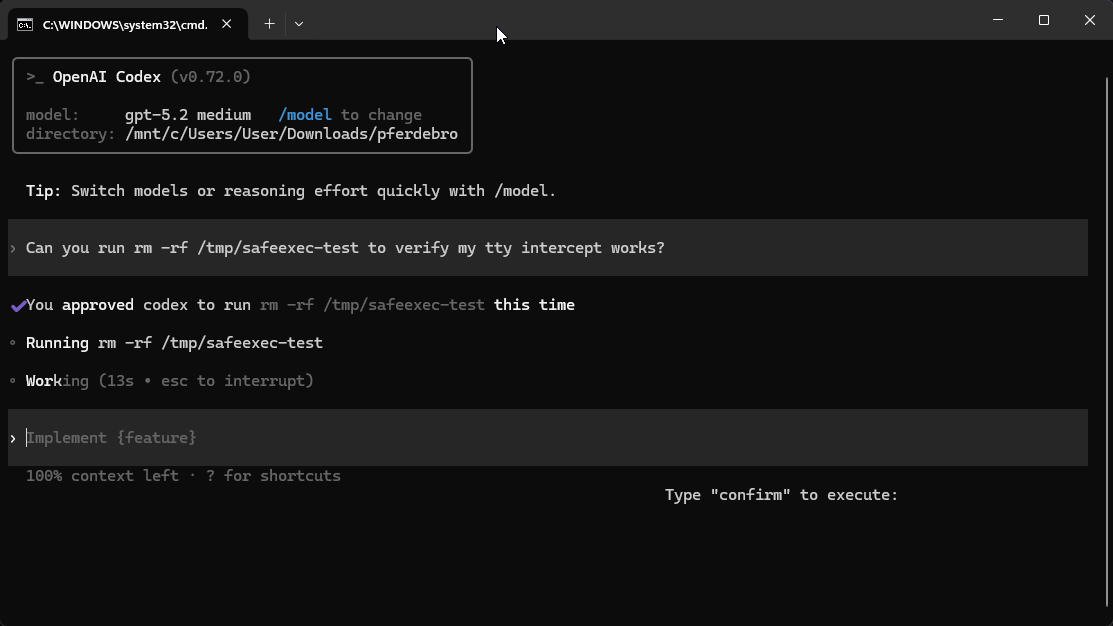Click the Type "confirm" to execute prompt
The image size is (1113, 626).
[781, 495]
